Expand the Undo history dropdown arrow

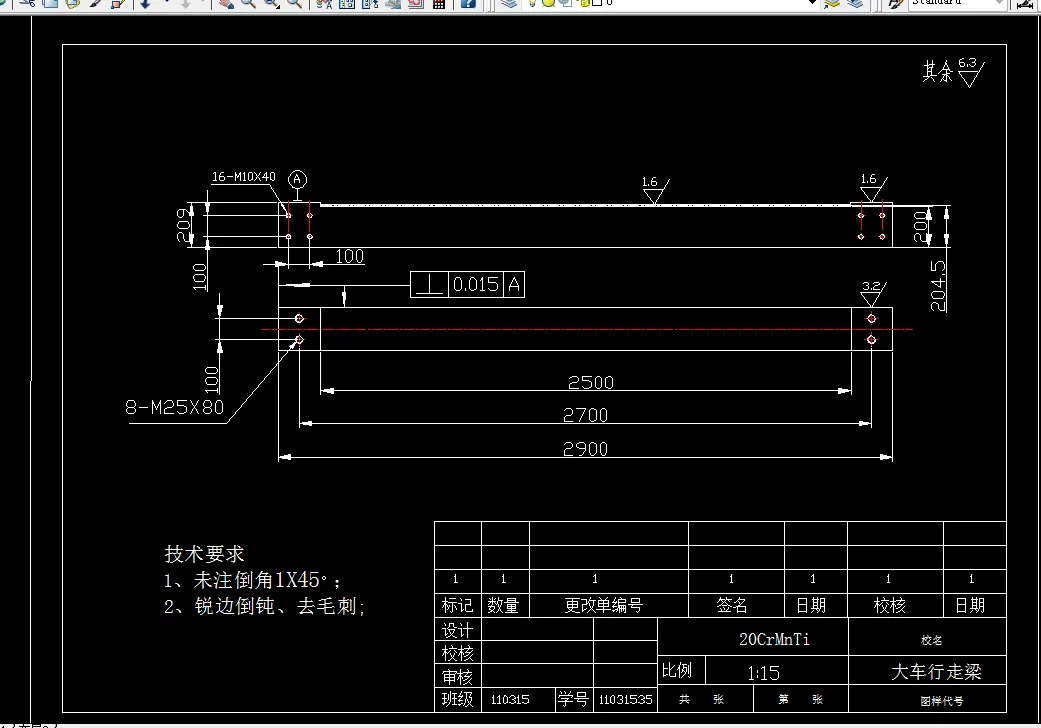click(167, 2)
